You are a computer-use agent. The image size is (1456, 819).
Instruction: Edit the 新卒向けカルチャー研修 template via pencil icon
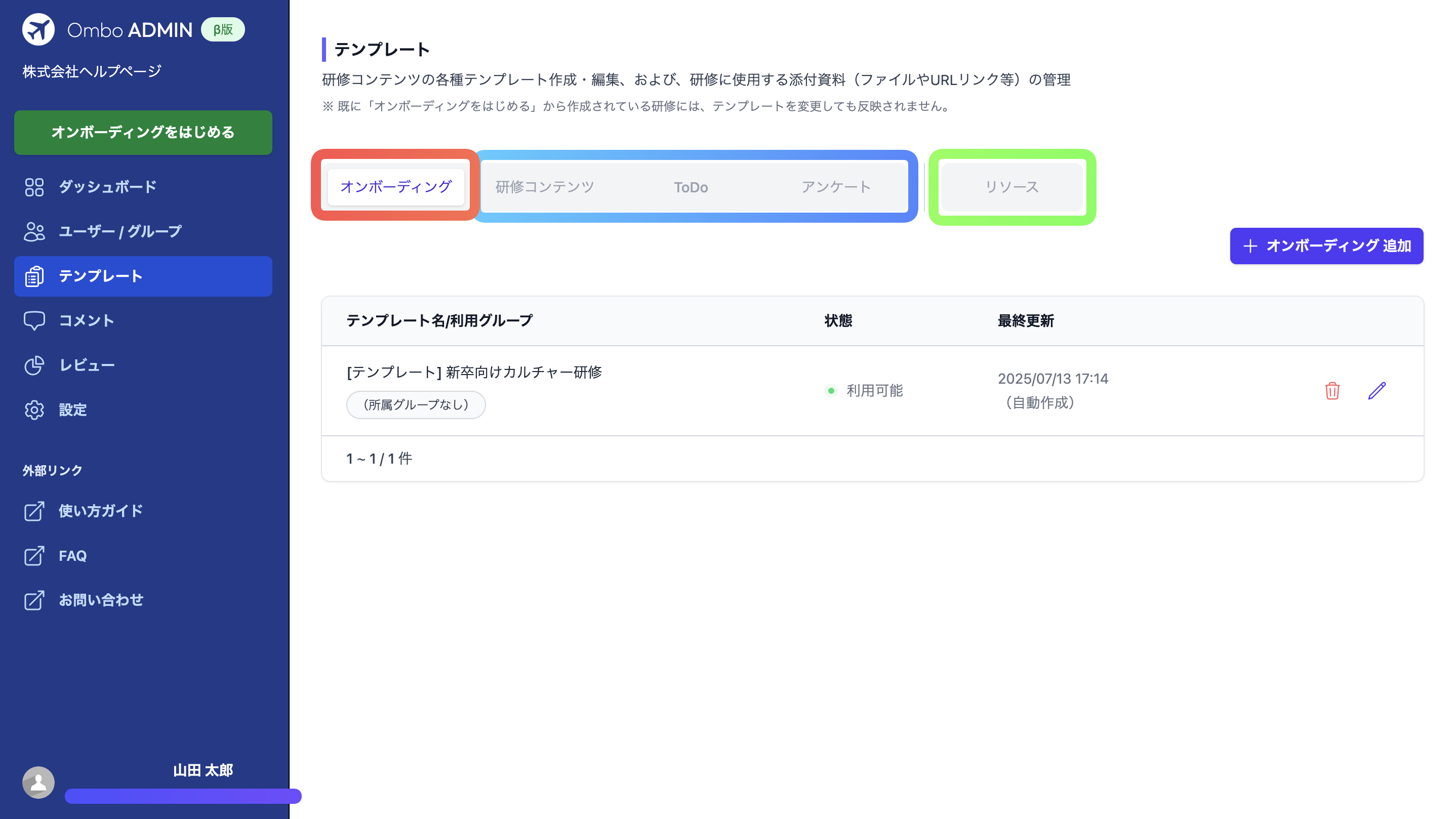pos(1377,391)
